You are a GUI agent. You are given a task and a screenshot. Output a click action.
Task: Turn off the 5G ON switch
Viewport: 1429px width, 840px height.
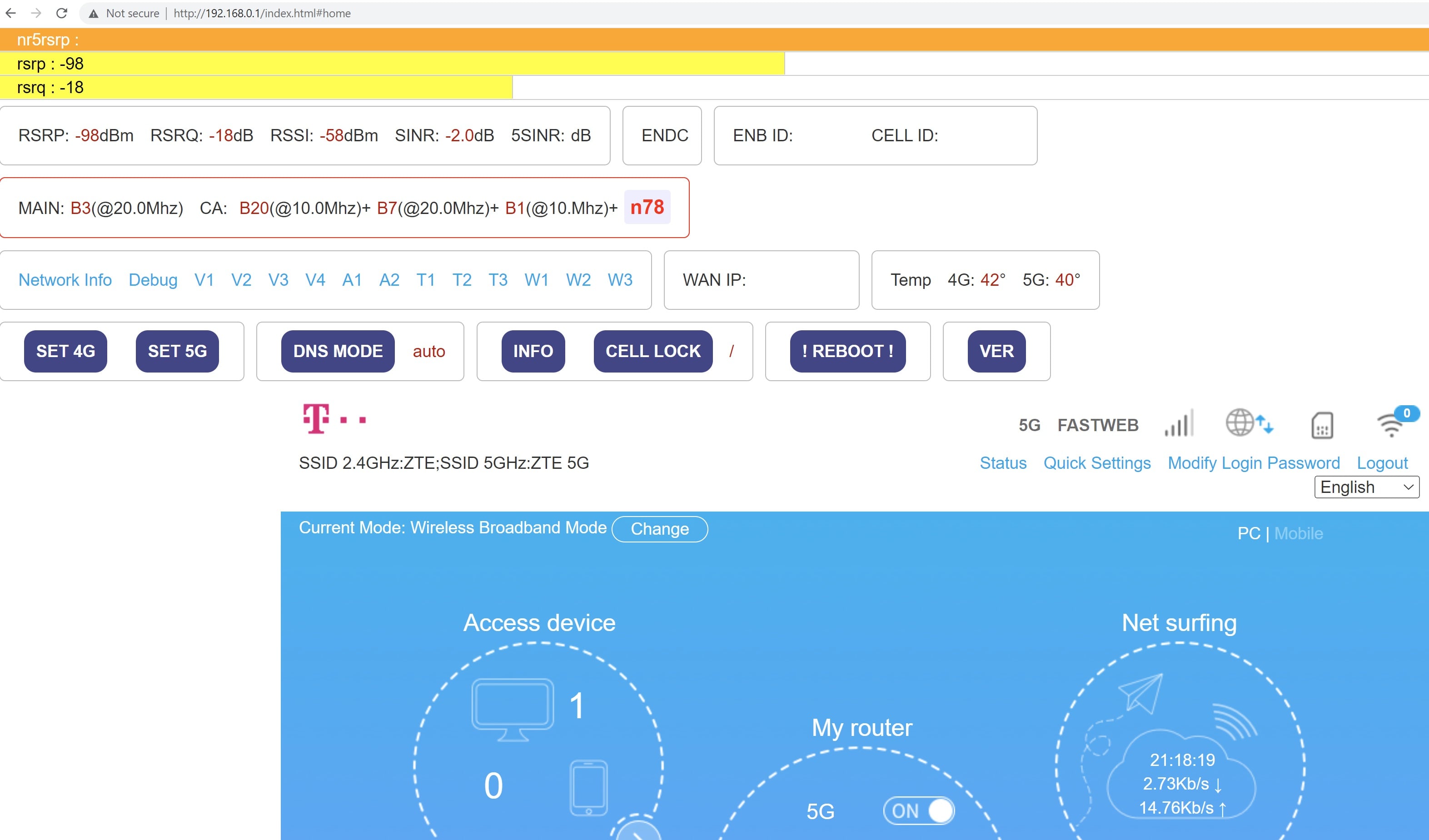point(919,810)
